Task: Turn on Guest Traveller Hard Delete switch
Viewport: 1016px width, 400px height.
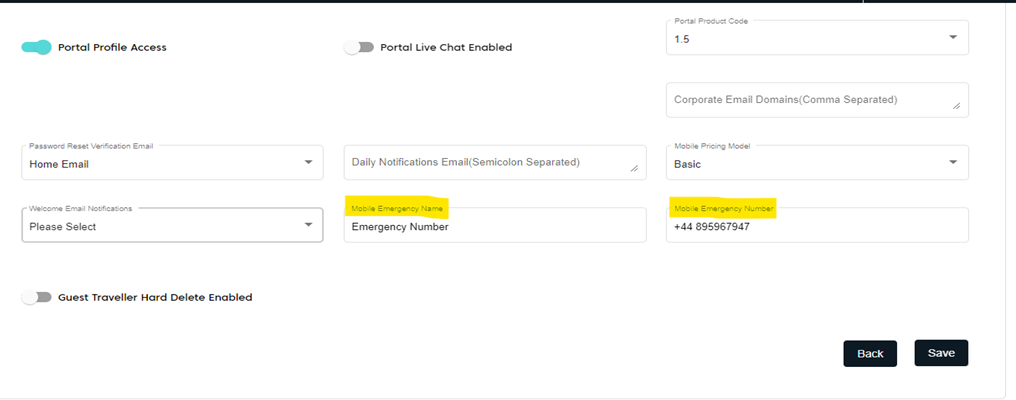Action: 36,297
